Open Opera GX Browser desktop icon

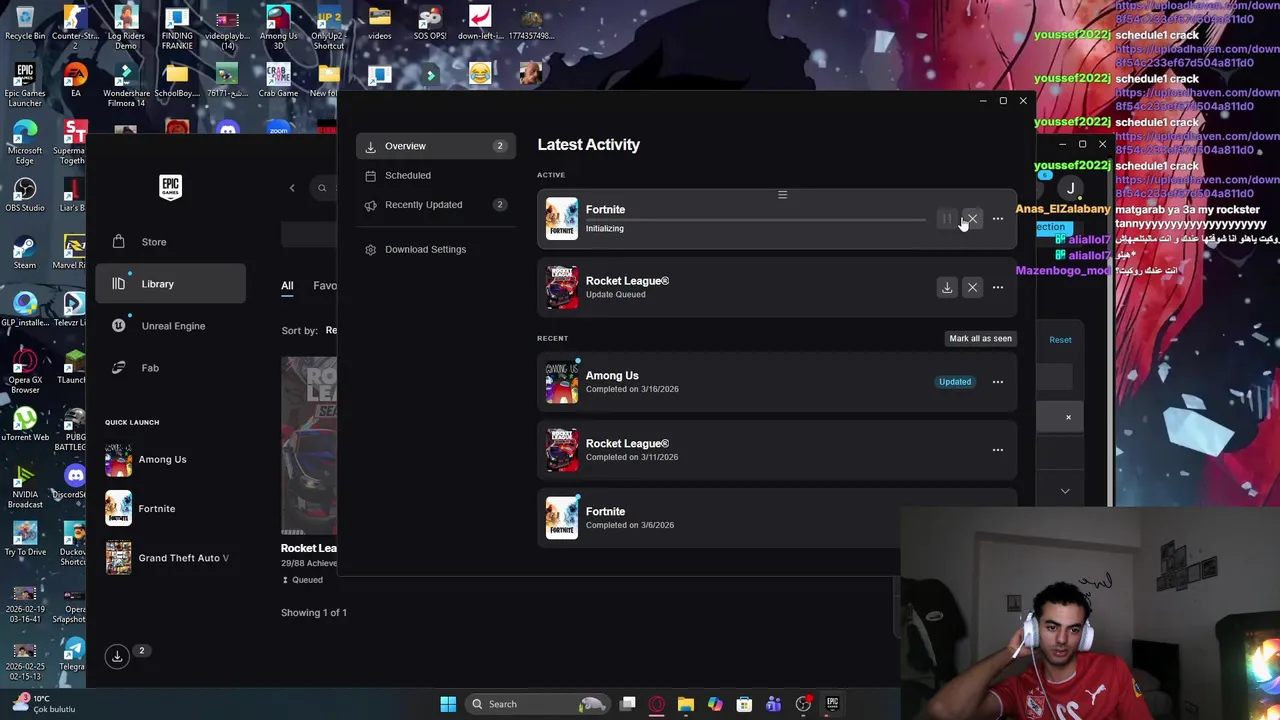pyautogui.click(x=25, y=371)
